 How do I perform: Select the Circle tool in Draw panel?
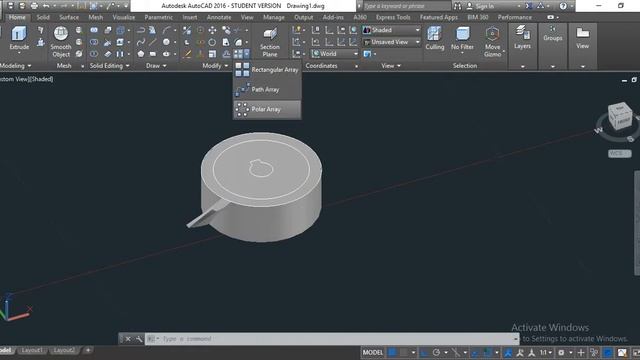click(x=166, y=42)
